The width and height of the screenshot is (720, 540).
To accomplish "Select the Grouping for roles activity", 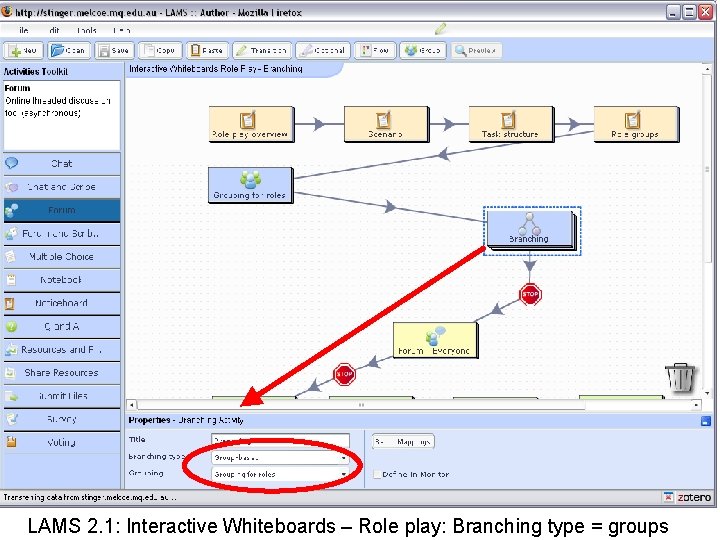I will point(250,185).
